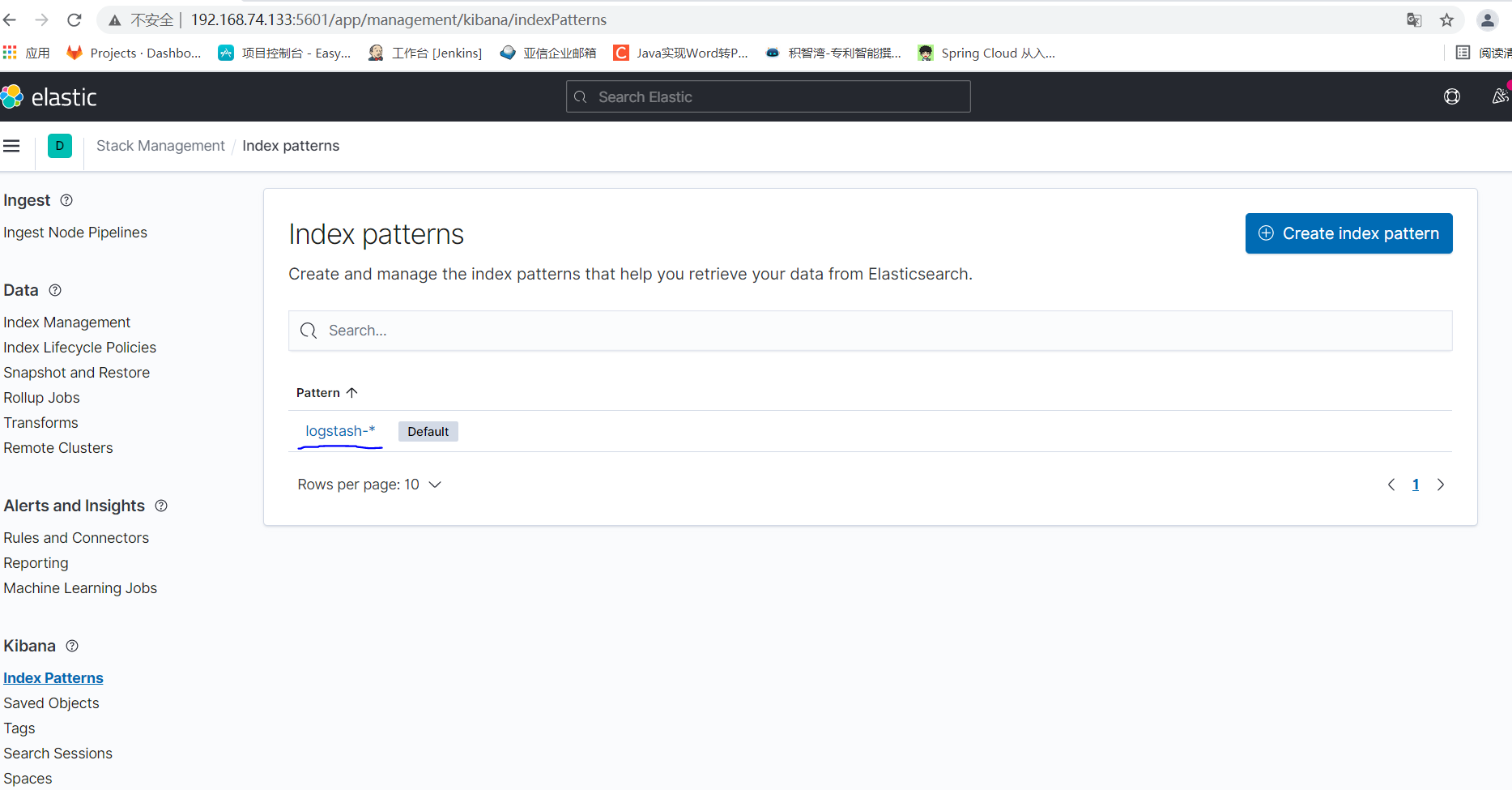Open the Spring Cloud bookmark
1512x790 pixels.
986,53
